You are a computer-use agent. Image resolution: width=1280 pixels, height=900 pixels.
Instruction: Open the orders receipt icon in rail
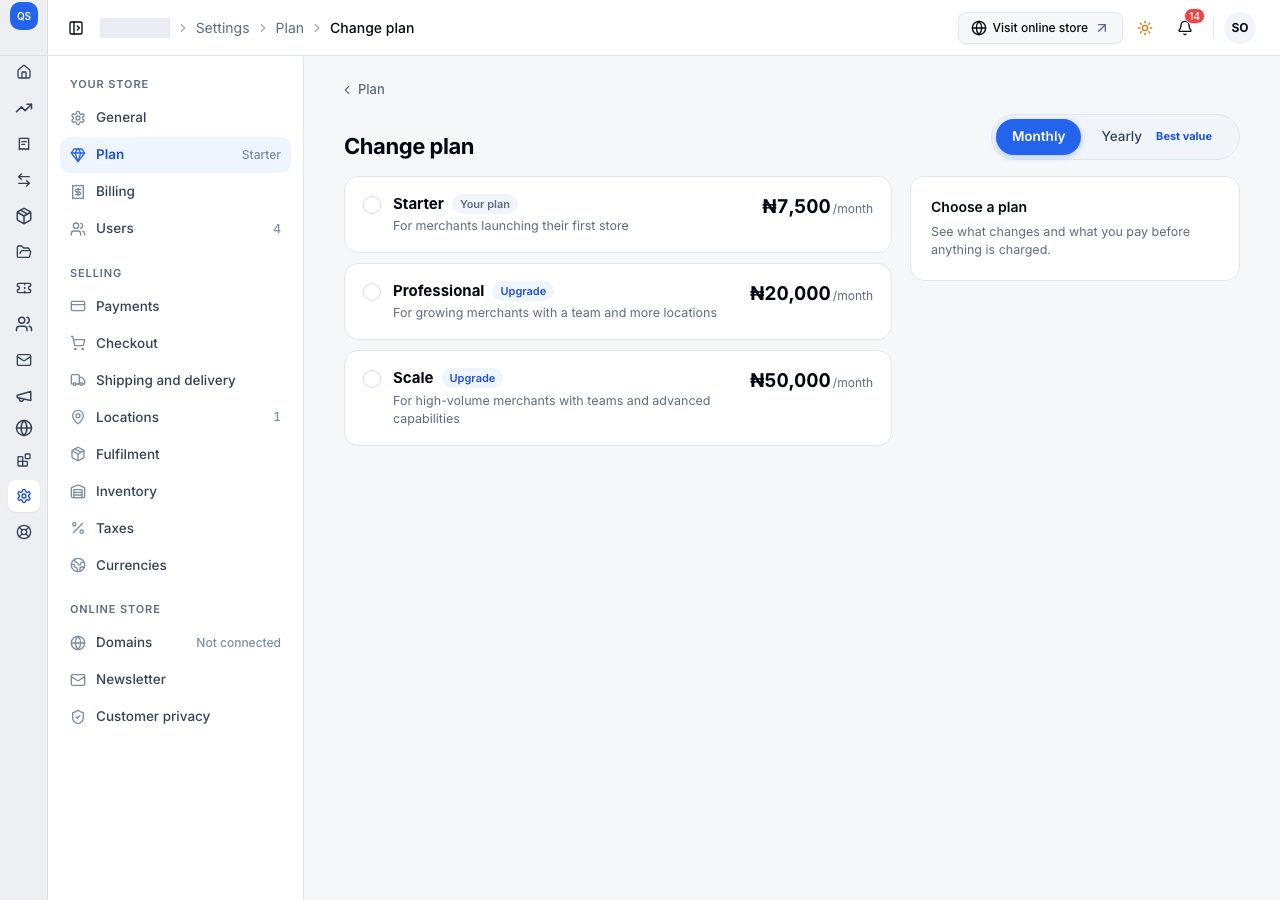(x=24, y=144)
